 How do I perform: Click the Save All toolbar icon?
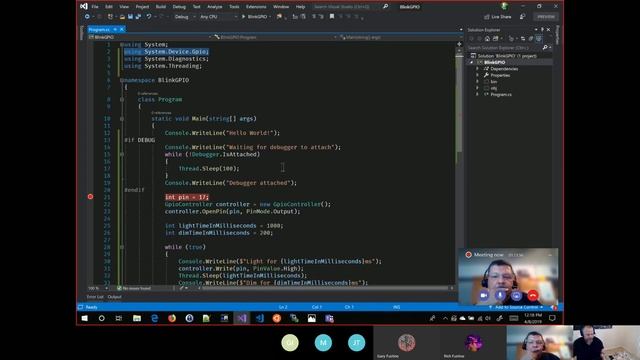138,17
